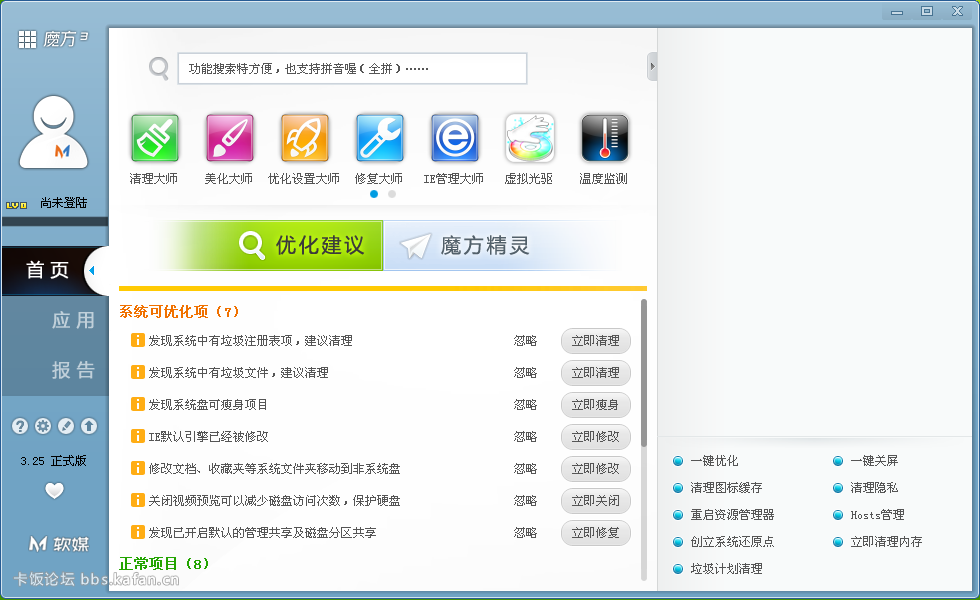Click warning icon beside IE默认引擎已经被修改

pyautogui.click(x=138, y=436)
